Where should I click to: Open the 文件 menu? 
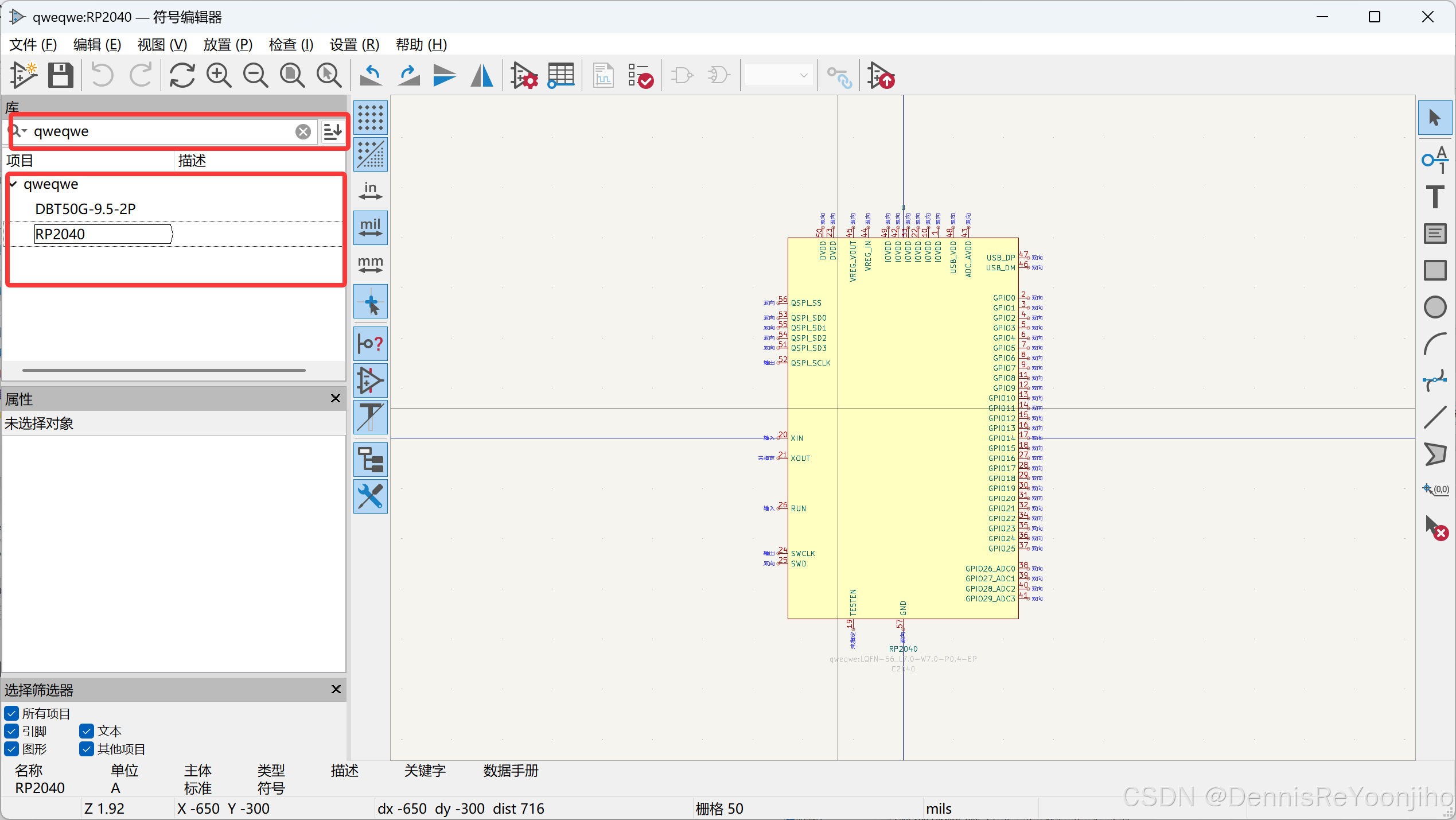click(33, 45)
